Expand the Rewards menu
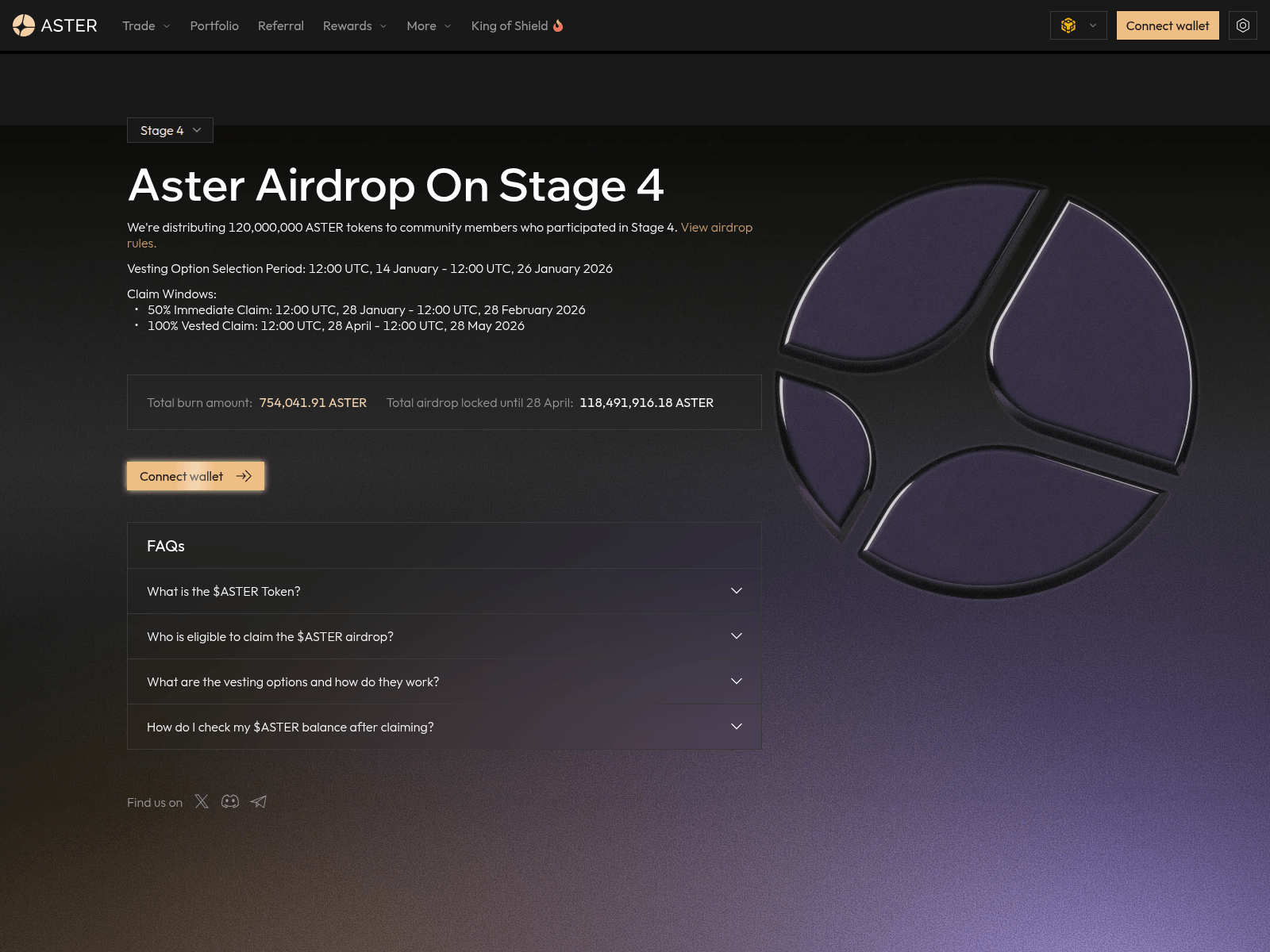The width and height of the screenshot is (1270, 952). click(355, 25)
